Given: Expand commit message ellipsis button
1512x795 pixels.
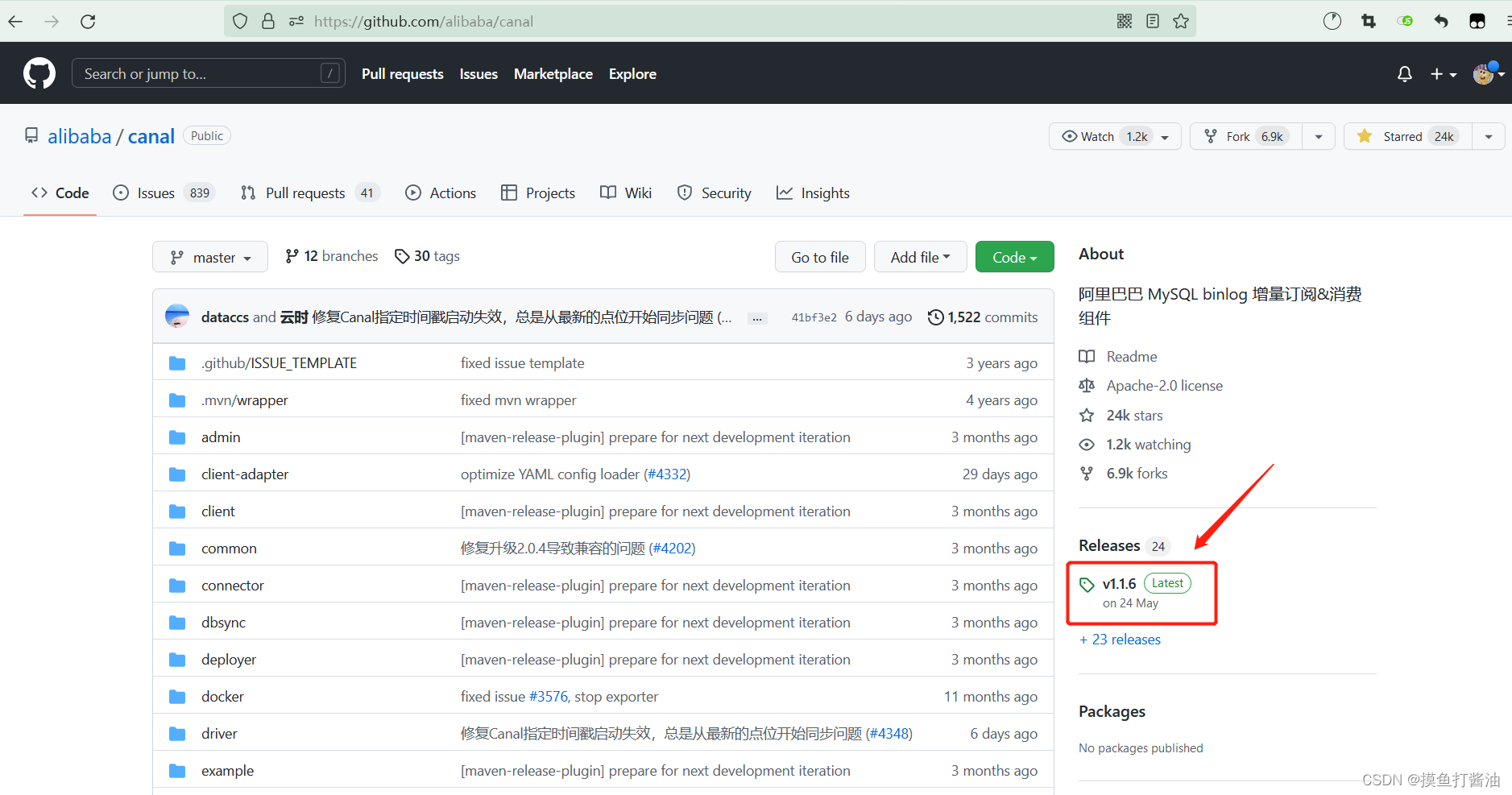Looking at the screenshot, I should [757, 318].
